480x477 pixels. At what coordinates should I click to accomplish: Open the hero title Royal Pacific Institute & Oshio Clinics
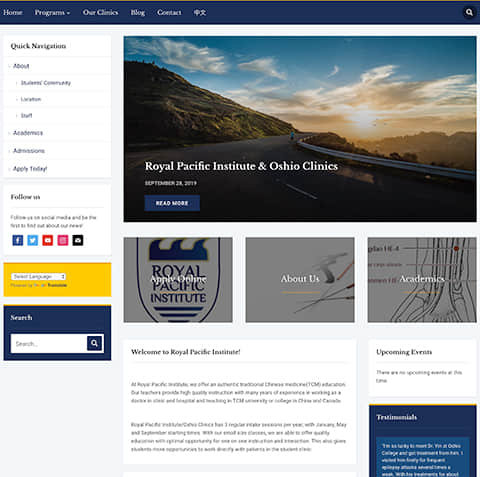coord(241,166)
